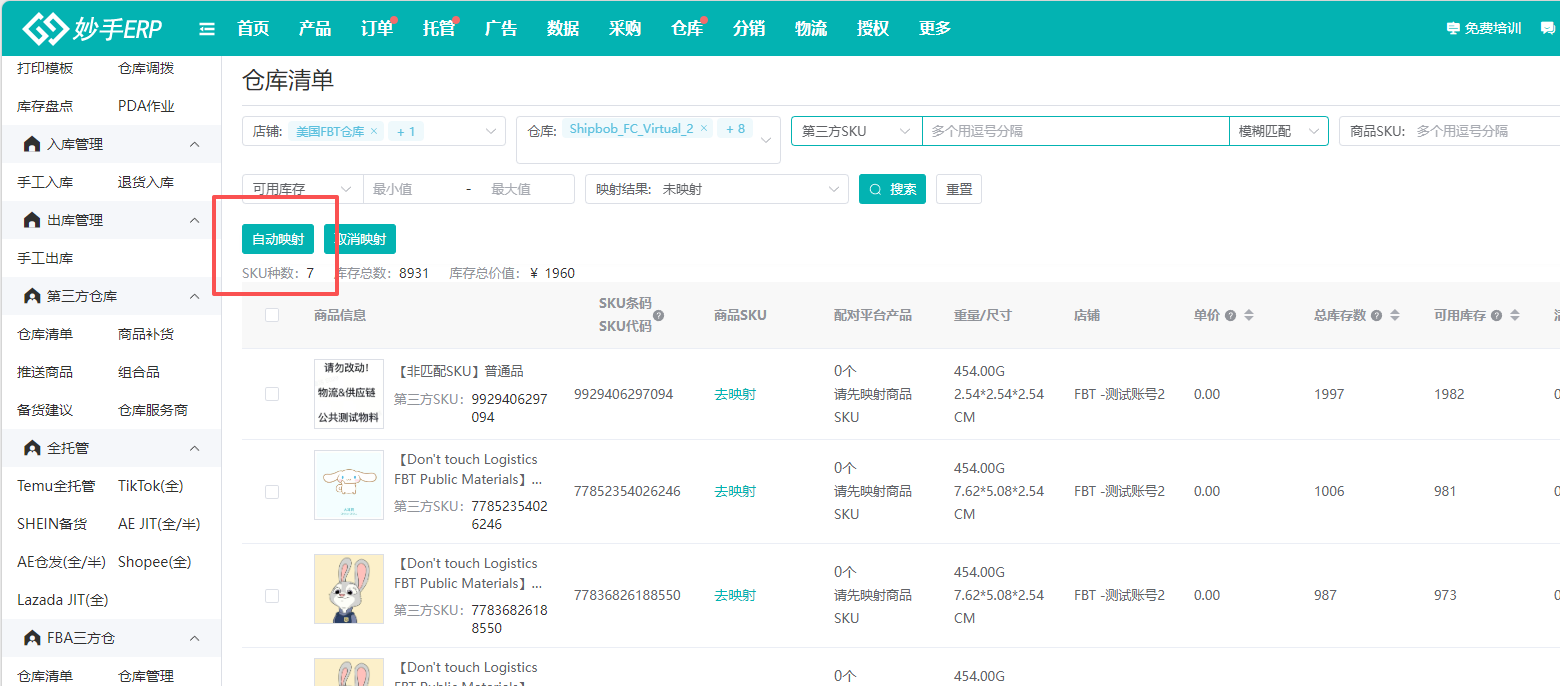1560x686 pixels.
Task: Click 去映射 link for the first product
Action: [x=735, y=394]
